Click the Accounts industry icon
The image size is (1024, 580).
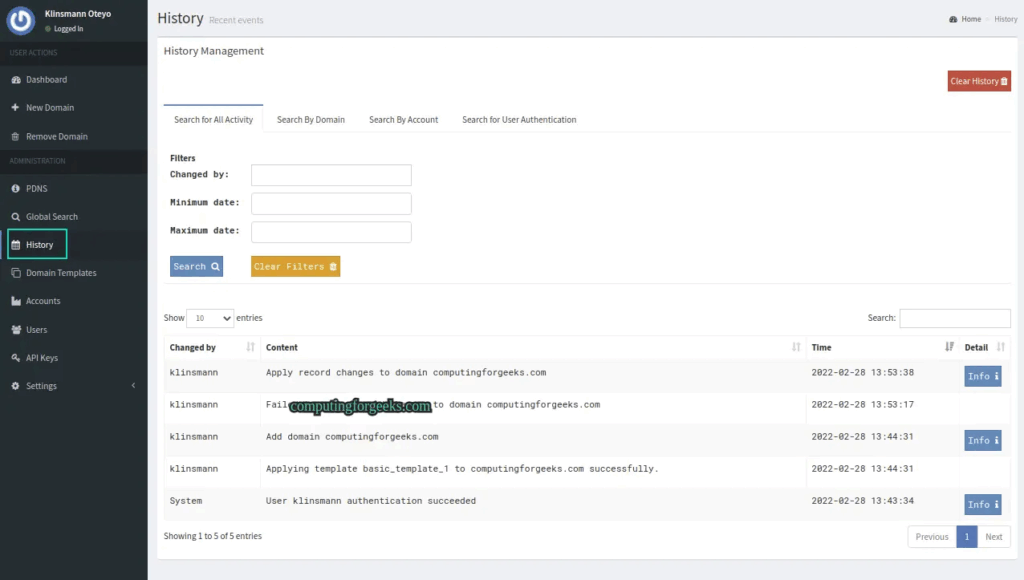tap(16, 301)
